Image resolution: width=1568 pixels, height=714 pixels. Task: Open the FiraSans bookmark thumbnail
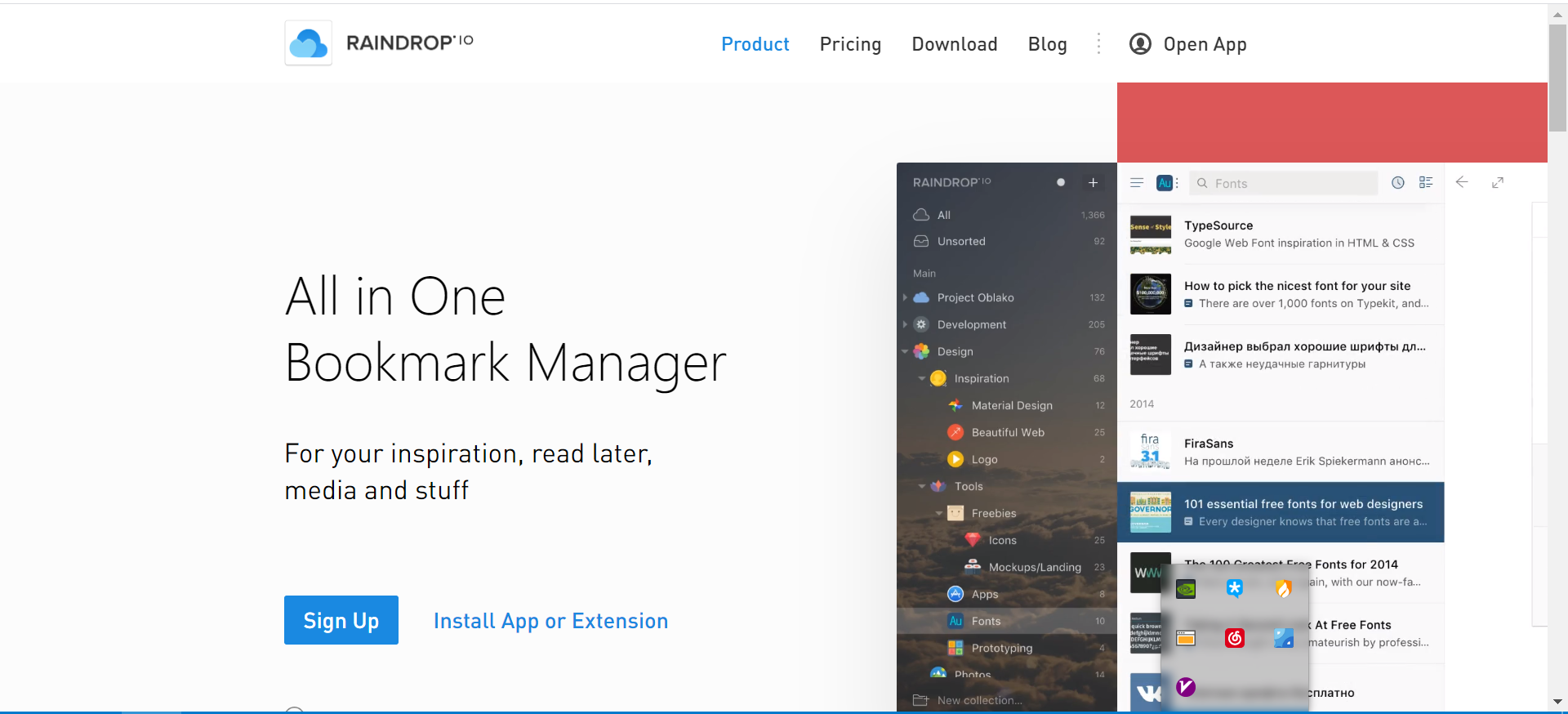click(1151, 452)
